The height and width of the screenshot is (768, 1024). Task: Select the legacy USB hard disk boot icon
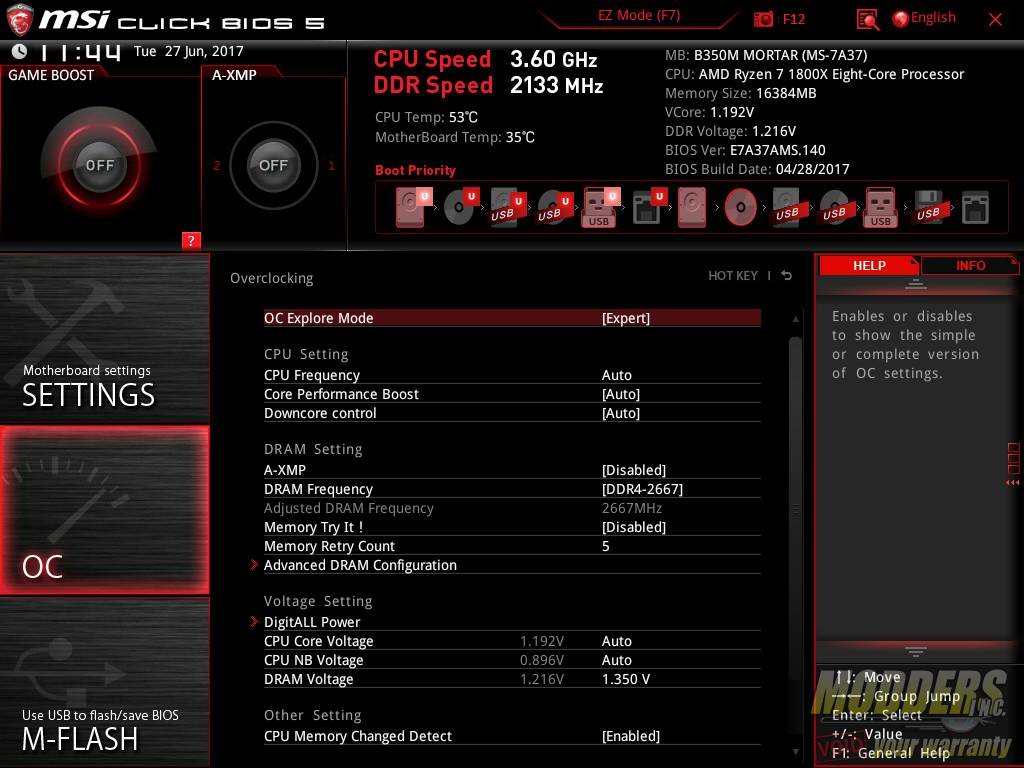788,207
